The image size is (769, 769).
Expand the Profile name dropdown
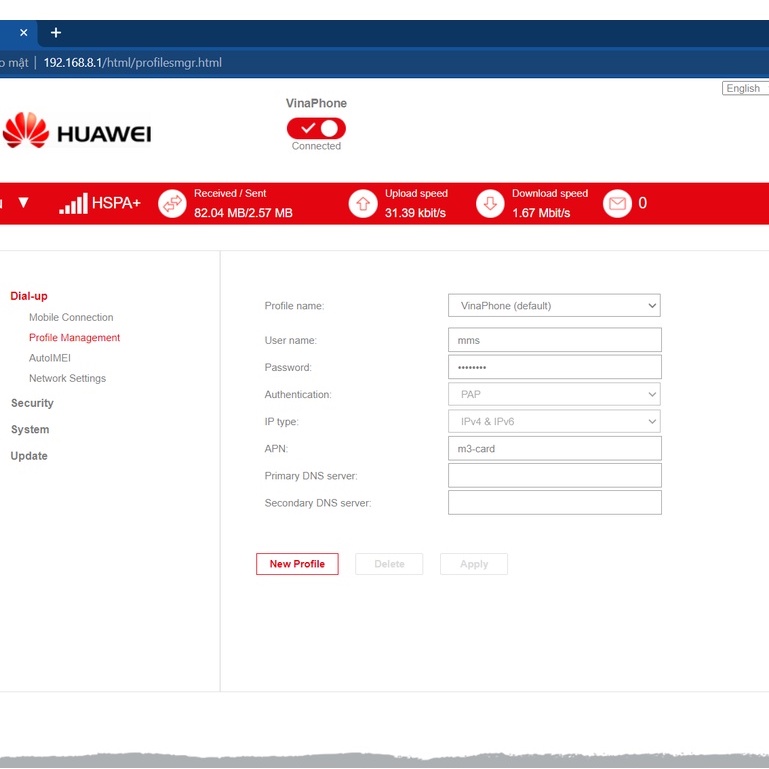tap(554, 305)
